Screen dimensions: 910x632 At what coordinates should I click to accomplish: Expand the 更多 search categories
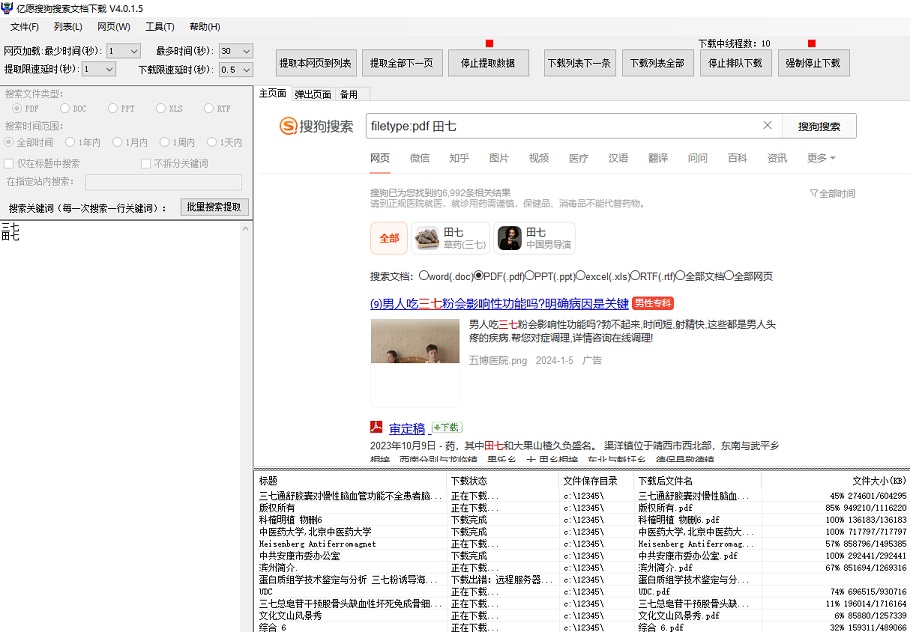tap(821, 158)
